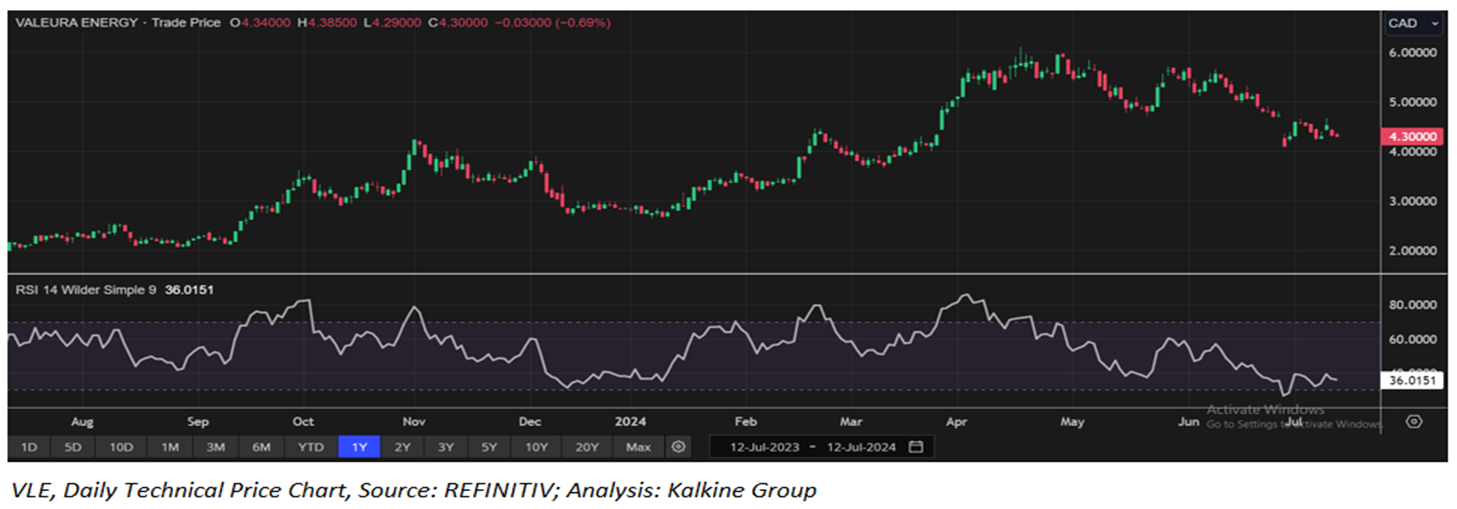1457x509 pixels.
Task: Click the 60.0000 RSI axis label
Action: coord(1413,340)
